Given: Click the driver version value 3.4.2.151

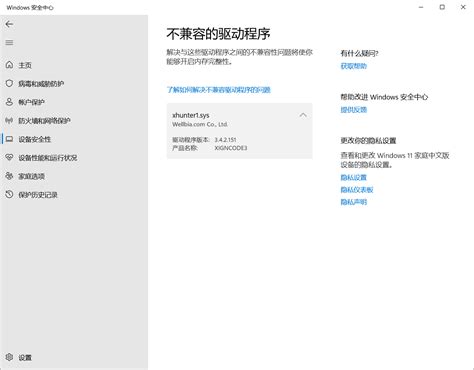Looking at the screenshot, I should pyautogui.click(x=226, y=140).
